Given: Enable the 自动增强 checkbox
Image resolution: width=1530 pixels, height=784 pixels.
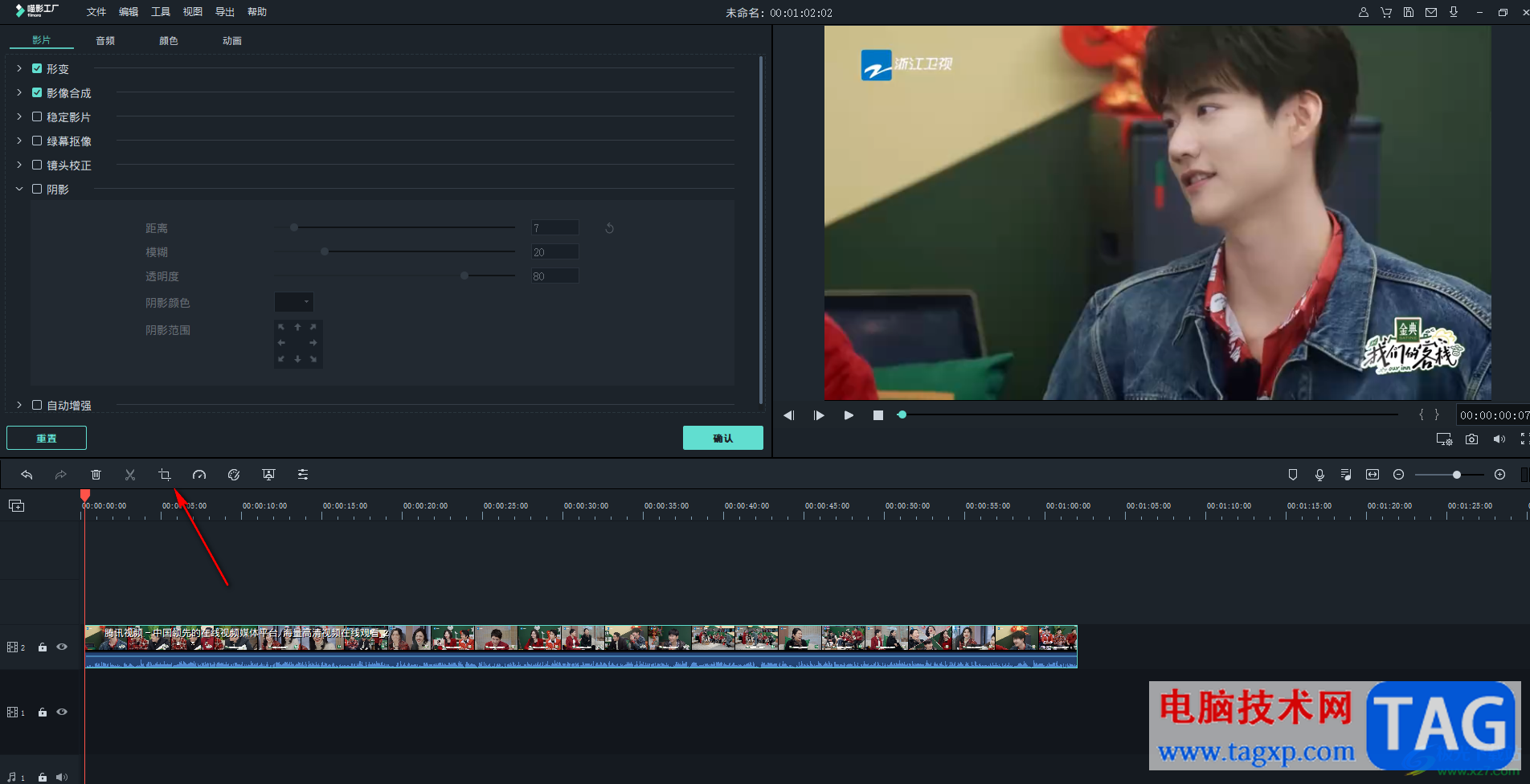Looking at the screenshot, I should pyautogui.click(x=37, y=406).
